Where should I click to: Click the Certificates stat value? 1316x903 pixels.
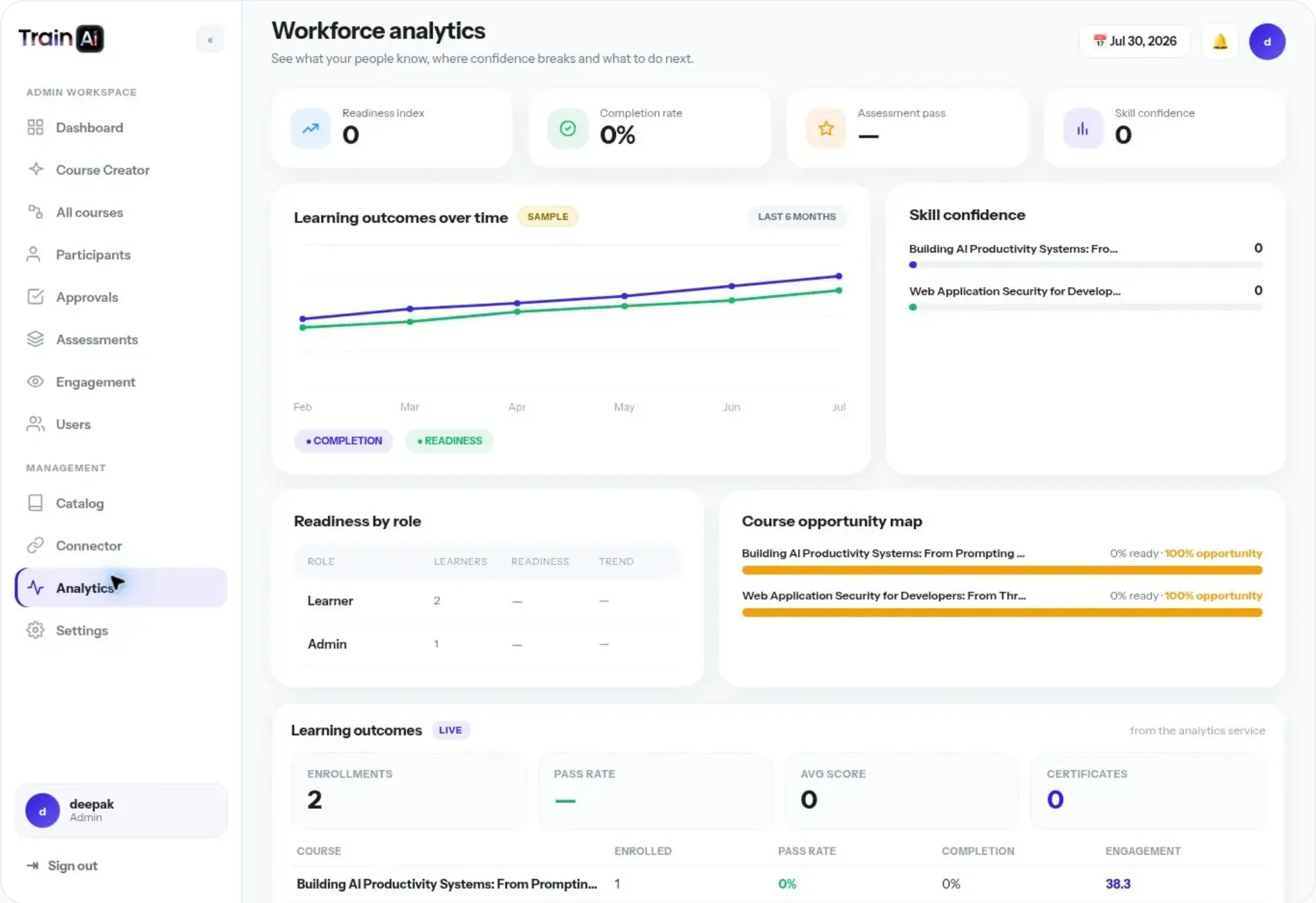[1055, 800]
